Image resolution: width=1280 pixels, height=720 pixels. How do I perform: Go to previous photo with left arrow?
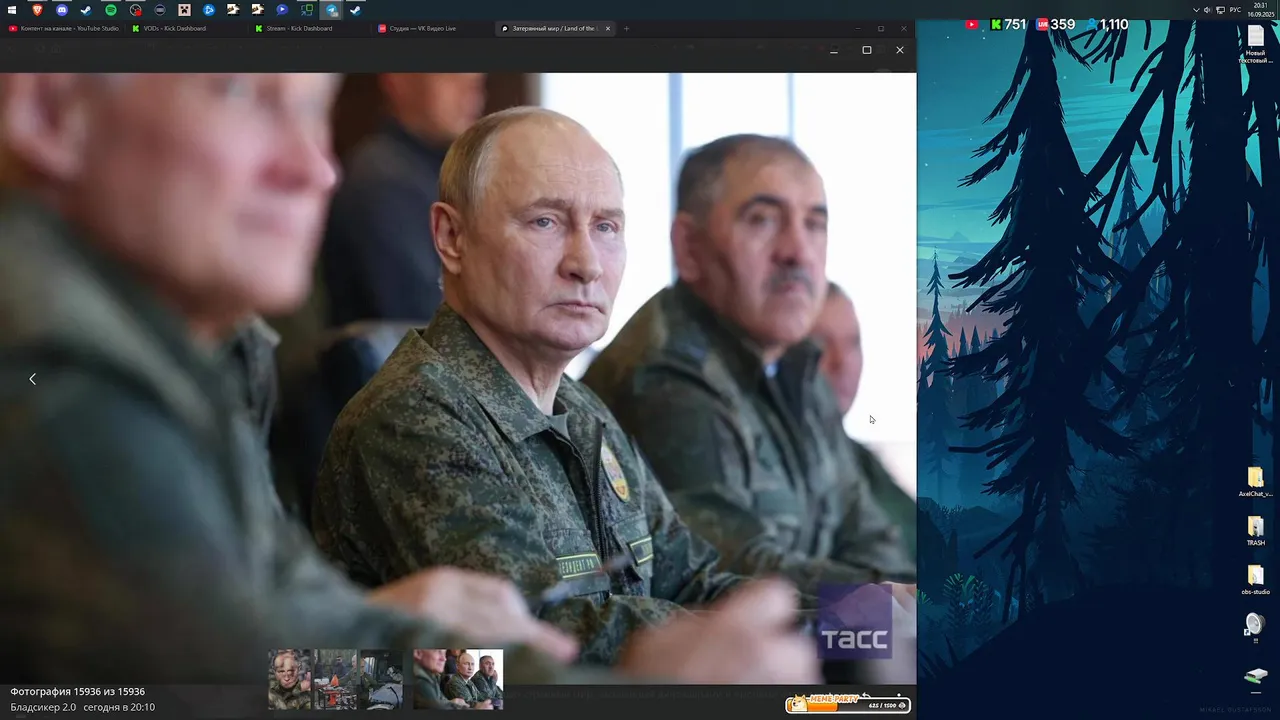(32, 379)
